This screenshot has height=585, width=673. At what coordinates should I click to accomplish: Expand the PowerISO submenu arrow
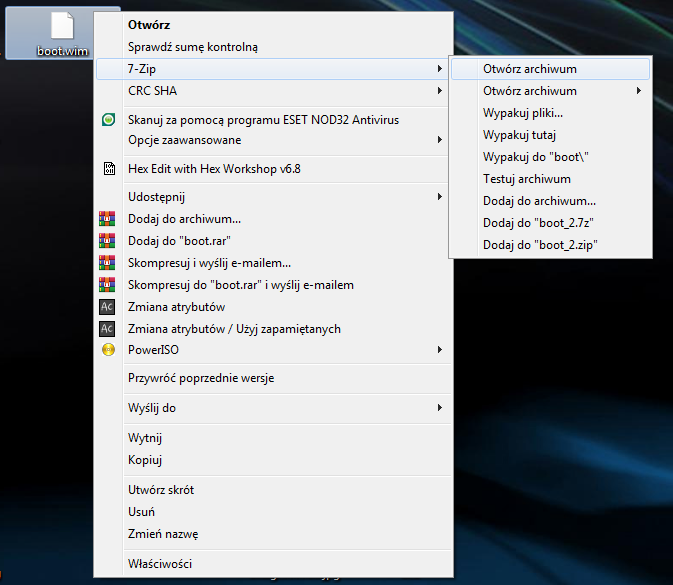tap(440, 349)
